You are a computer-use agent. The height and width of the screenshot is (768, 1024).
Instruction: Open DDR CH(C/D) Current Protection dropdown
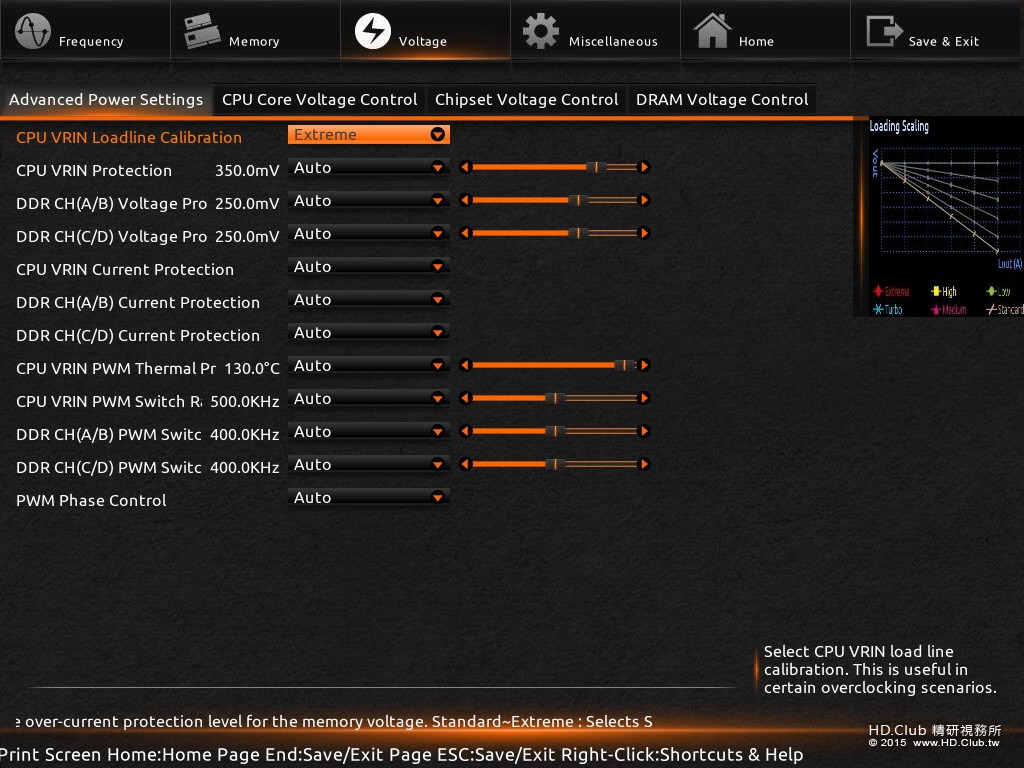(x=368, y=332)
